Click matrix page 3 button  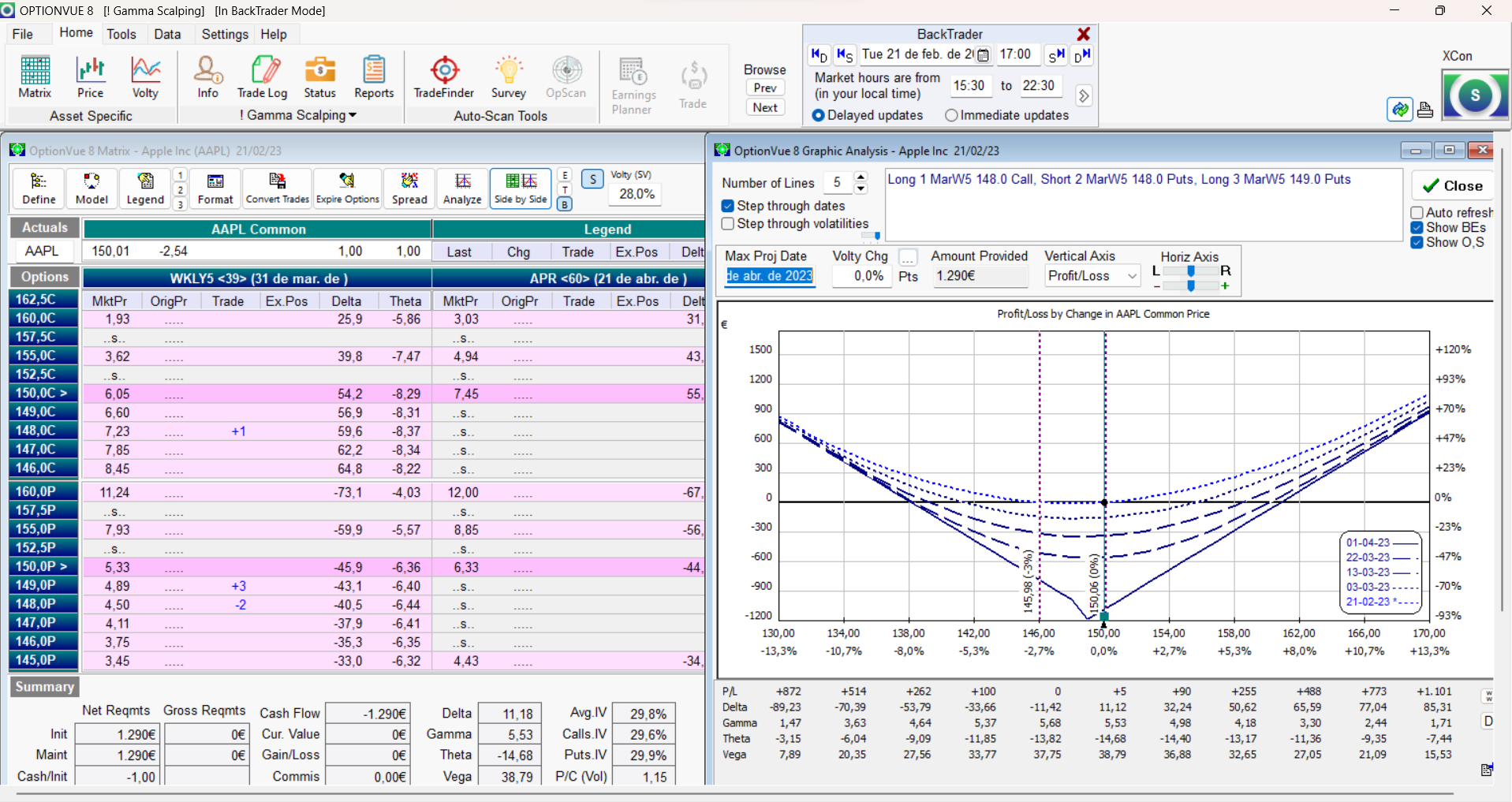click(181, 204)
